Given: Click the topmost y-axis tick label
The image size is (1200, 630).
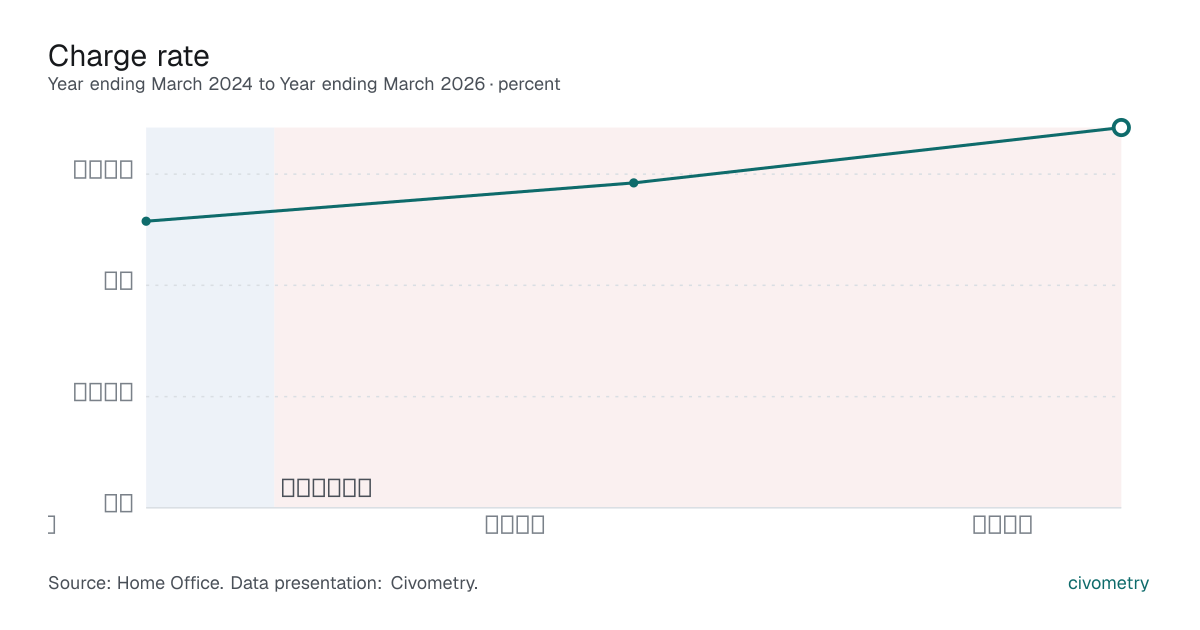Looking at the screenshot, I should click(x=104, y=169).
